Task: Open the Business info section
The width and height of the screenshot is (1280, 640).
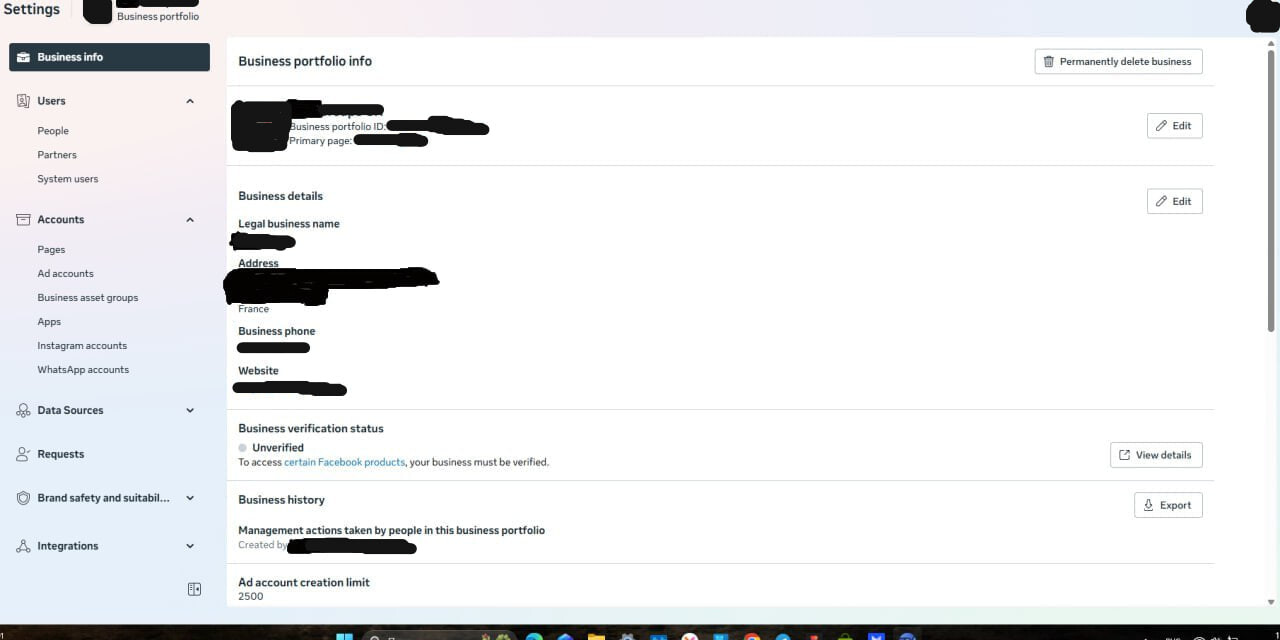Action: point(109,57)
